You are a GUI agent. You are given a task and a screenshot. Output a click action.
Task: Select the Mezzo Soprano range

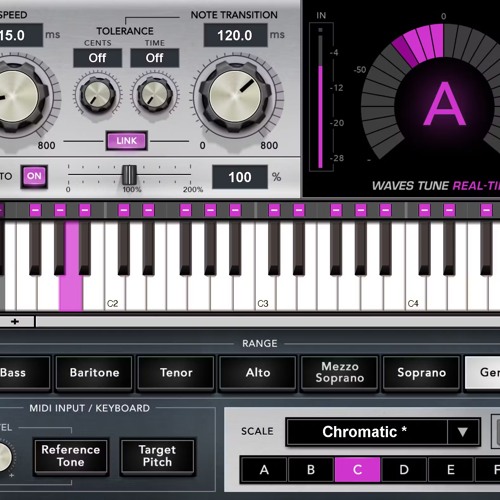tap(340, 372)
